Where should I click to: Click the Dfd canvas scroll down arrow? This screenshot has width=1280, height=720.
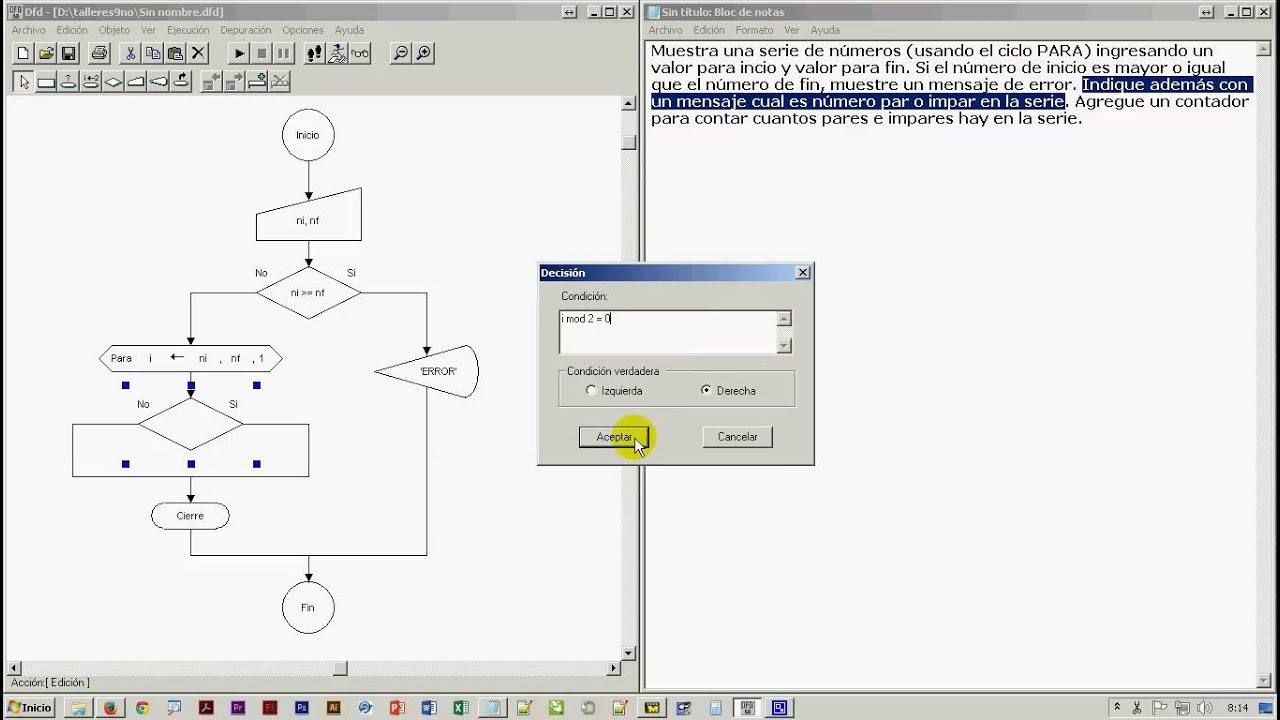click(x=628, y=654)
